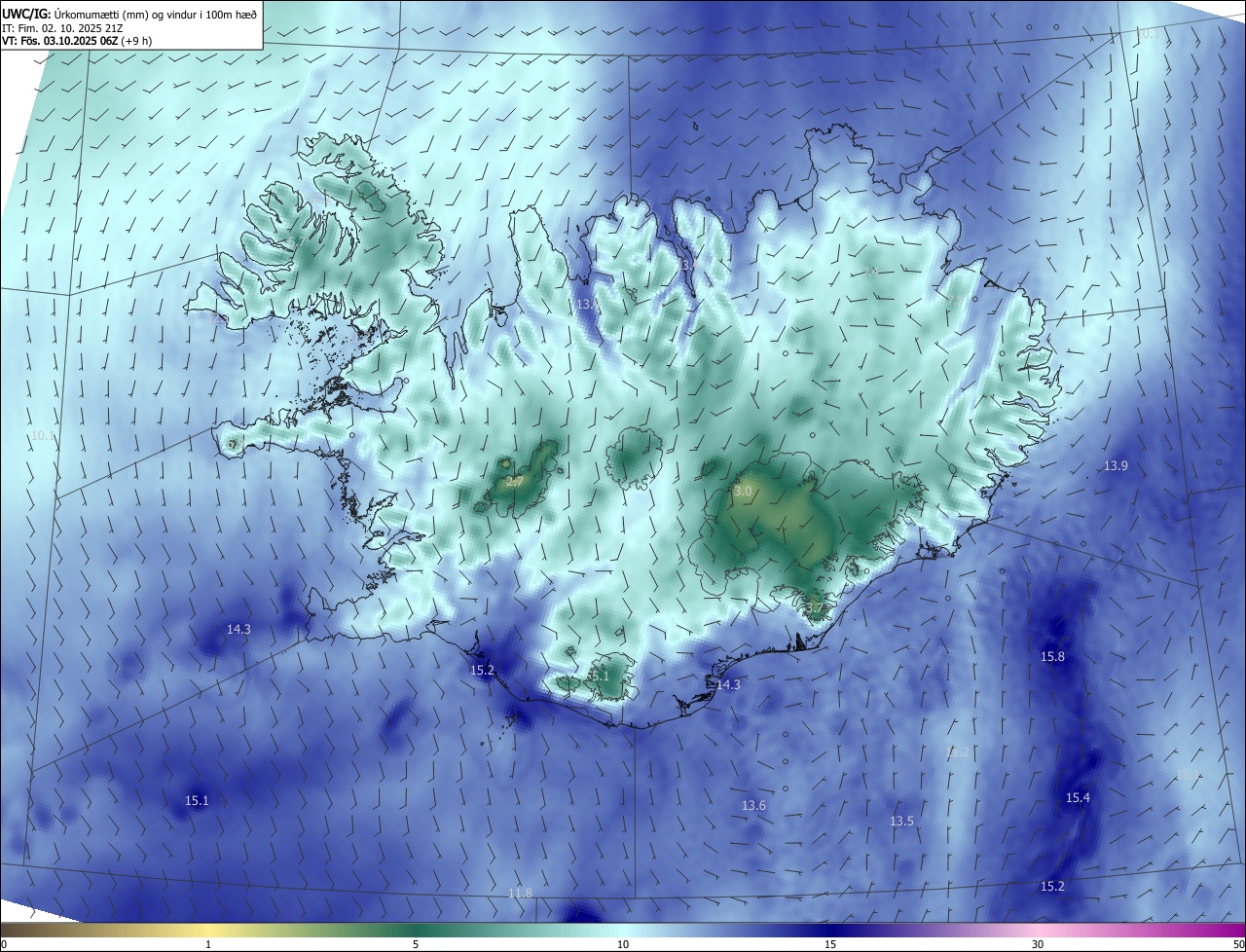The image size is (1246, 952).
Task: Click the 1 tick on the colour scale
Action: coord(208,944)
